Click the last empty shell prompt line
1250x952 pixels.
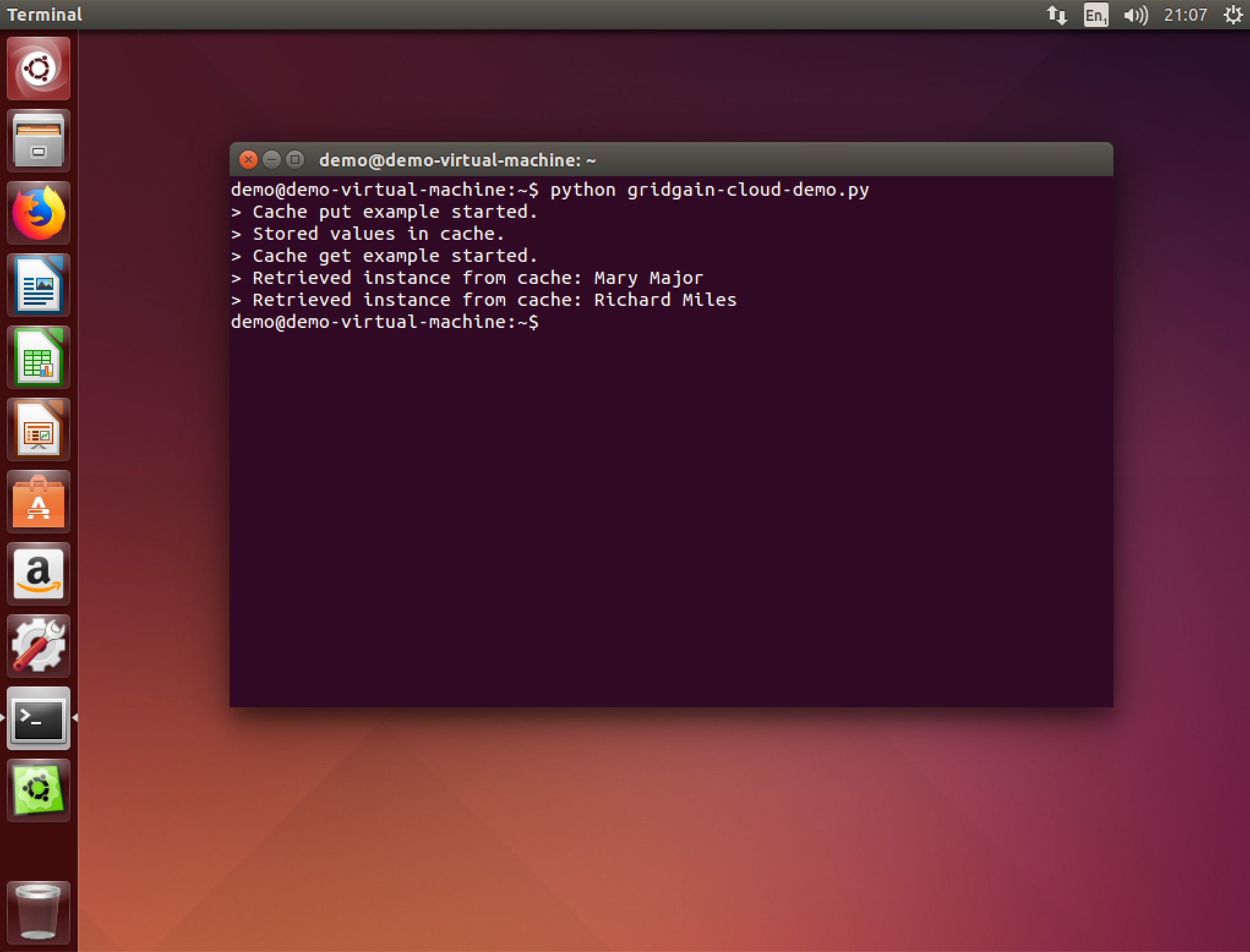pos(385,322)
